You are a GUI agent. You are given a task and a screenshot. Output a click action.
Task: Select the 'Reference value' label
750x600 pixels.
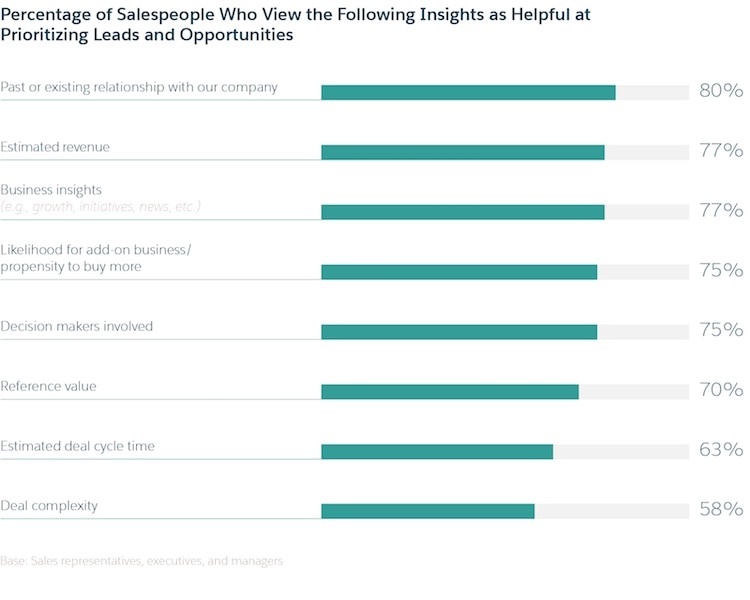(x=48, y=386)
